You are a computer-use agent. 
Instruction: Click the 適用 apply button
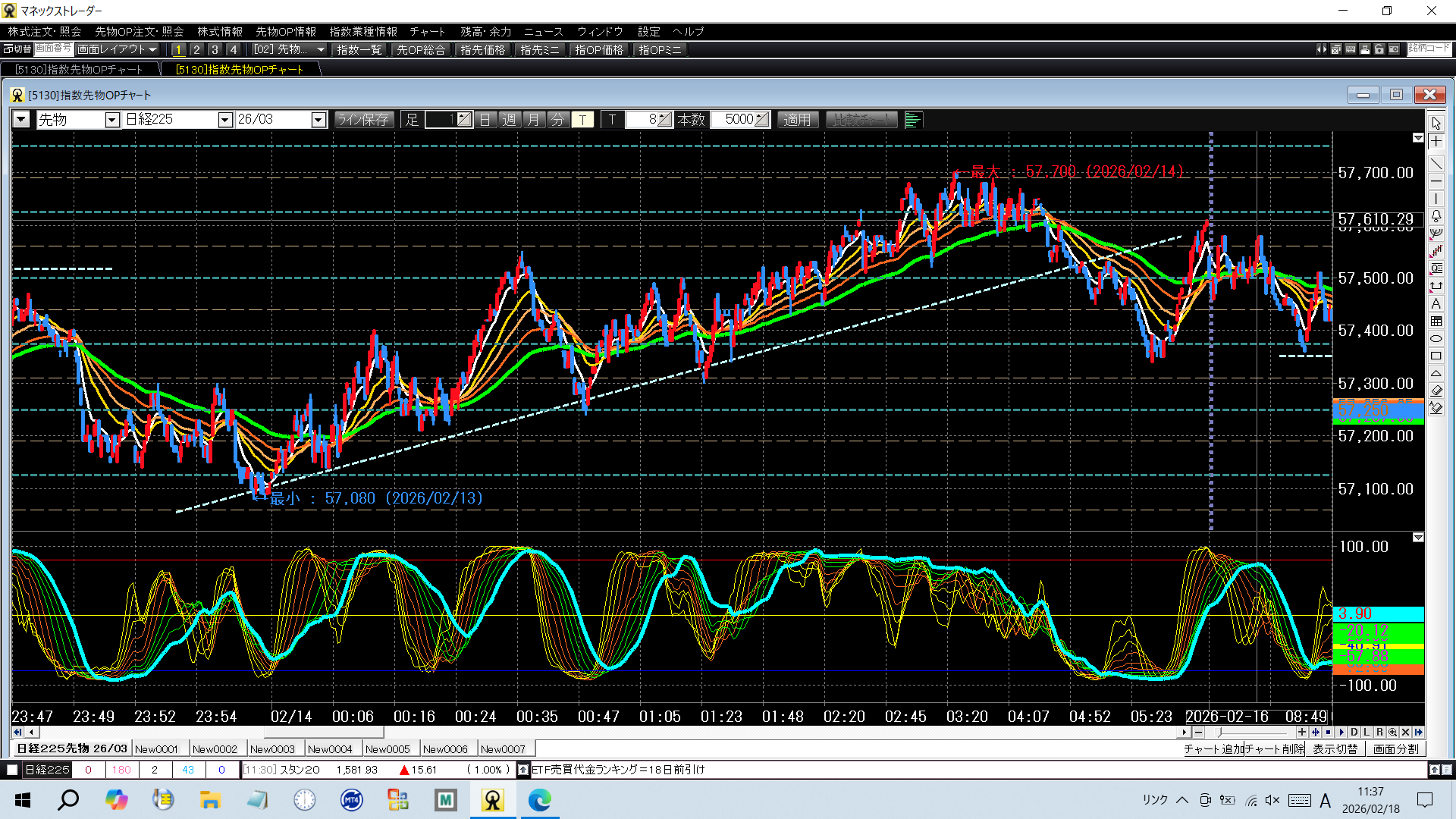797,120
